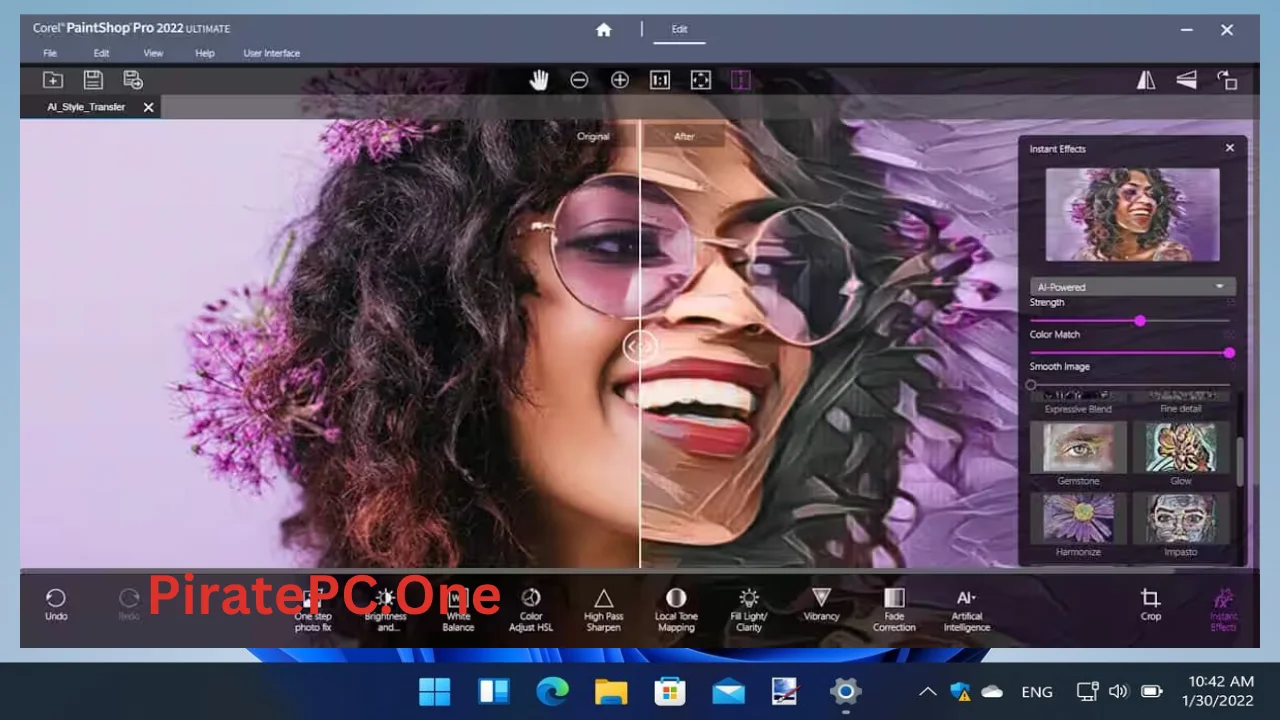Open Local Tone Mapping tool
Image resolution: width=1280 pixels, height=720 pixels.
[676, 608]
